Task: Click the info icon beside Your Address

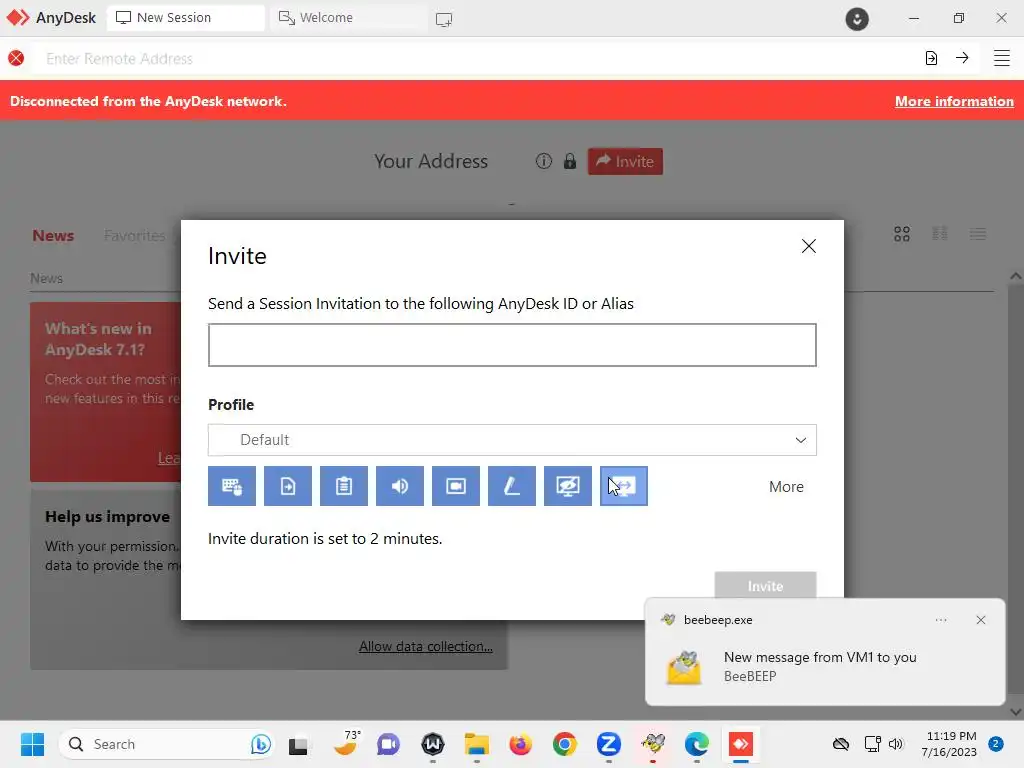Action: click(543, 161)
